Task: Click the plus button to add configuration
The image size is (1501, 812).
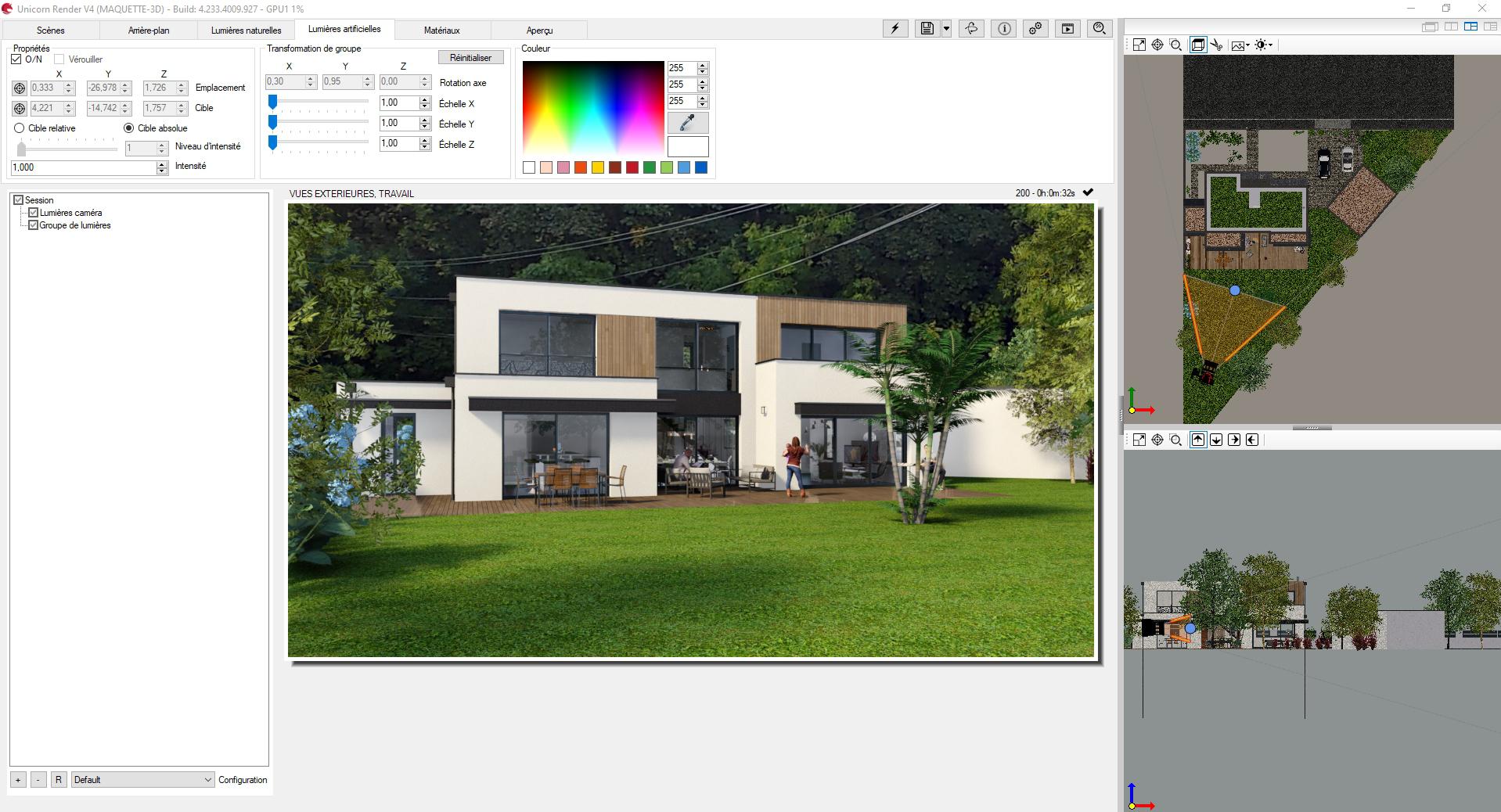Action: coord(18,780)
